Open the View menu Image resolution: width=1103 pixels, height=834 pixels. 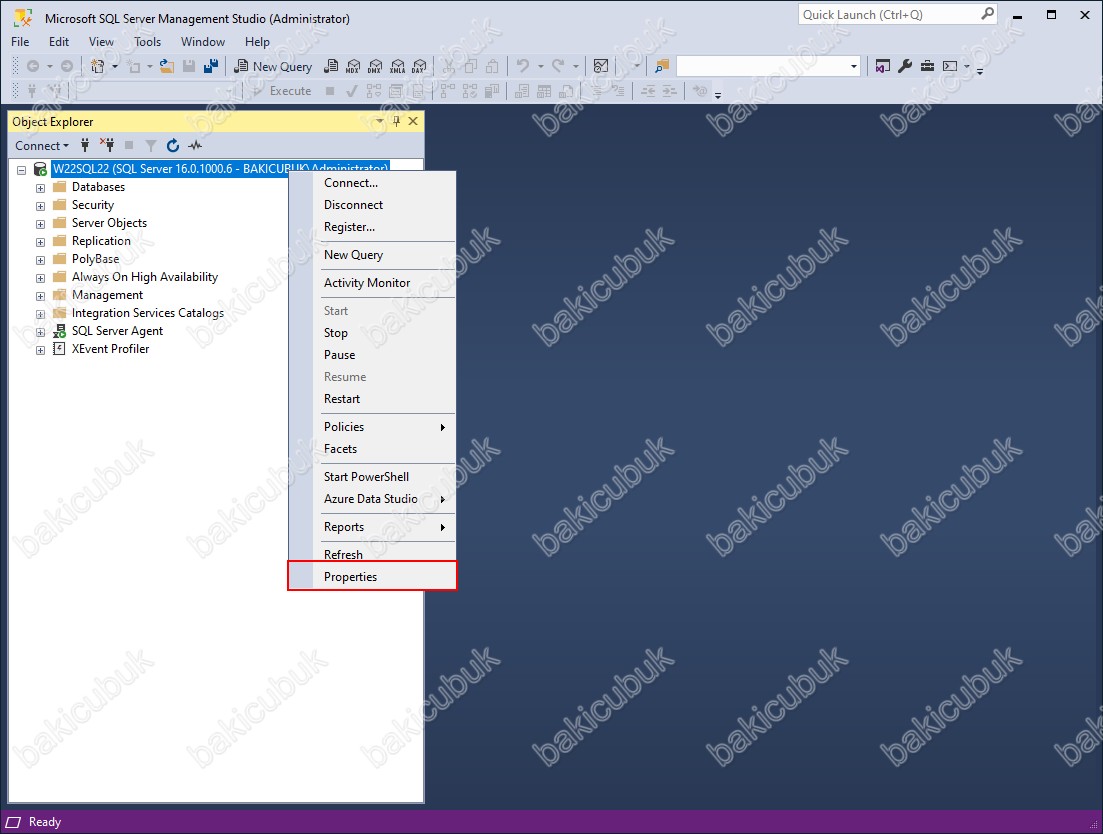click(101, 41)
